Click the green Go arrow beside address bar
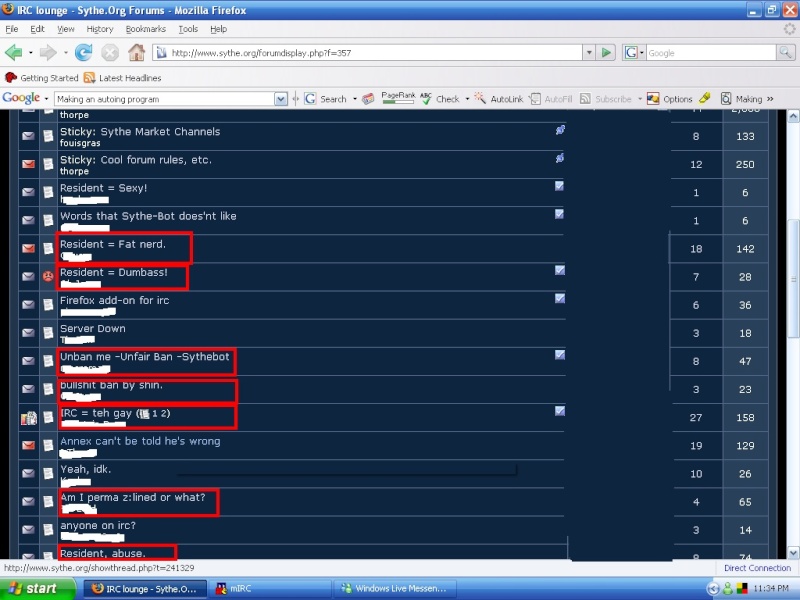This screenshot has width=800, height=600. (x=606, y=53)
